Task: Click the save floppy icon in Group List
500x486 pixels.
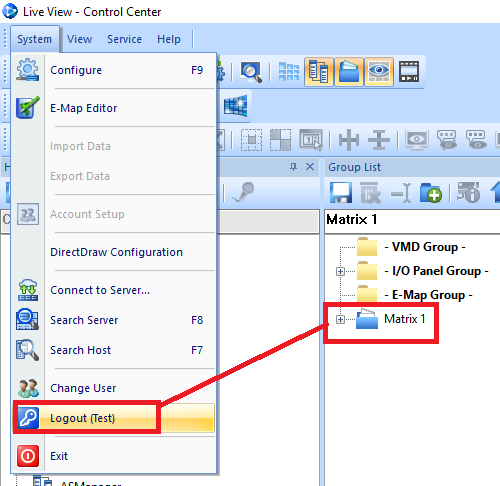Action: pos(341,192)
